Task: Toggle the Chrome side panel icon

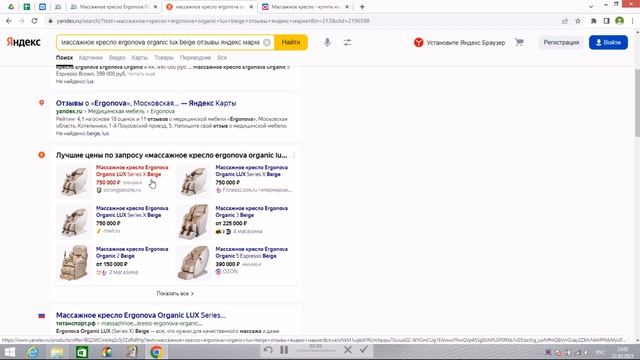Action: (x=607, y=21)
